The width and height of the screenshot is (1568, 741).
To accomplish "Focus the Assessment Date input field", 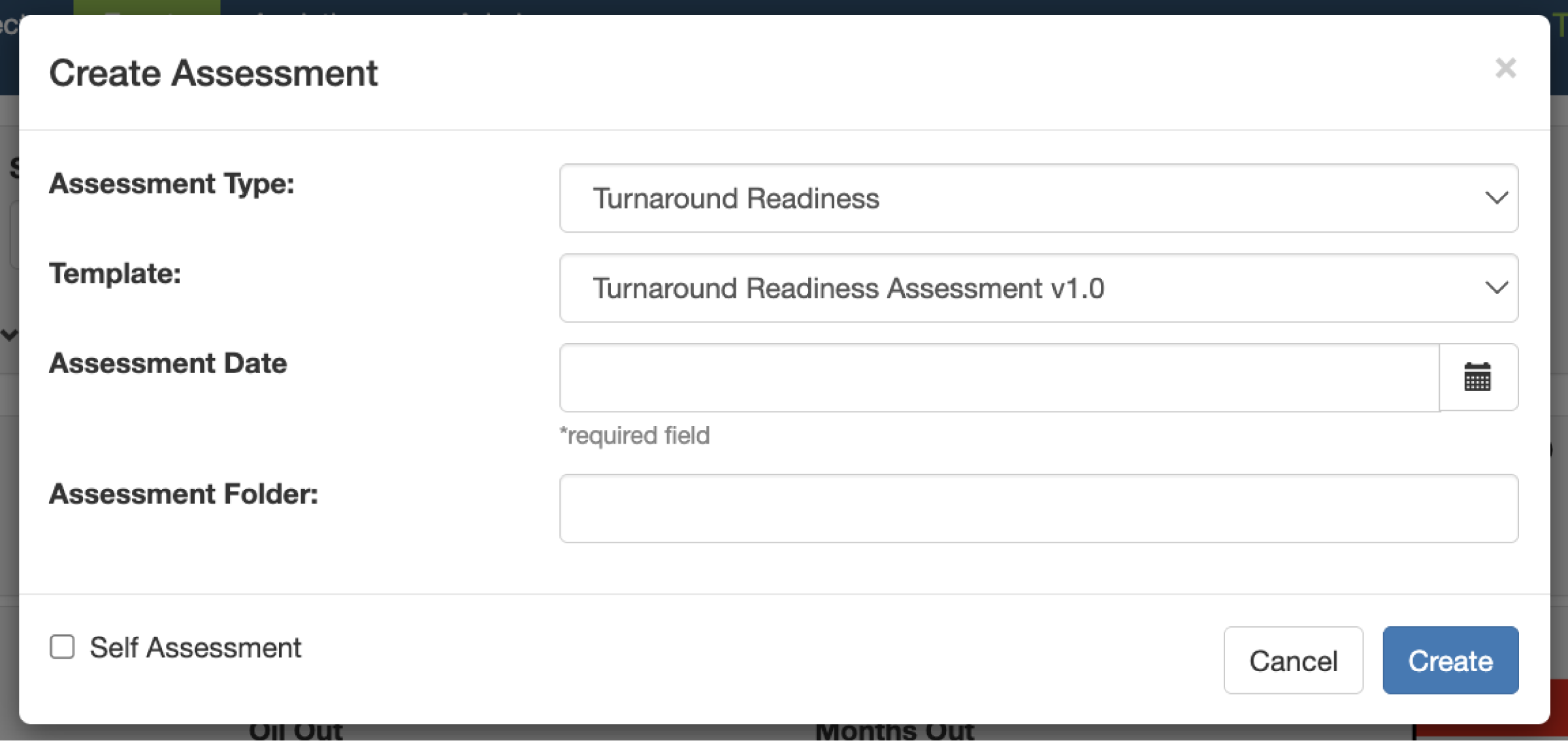I will (999, 377).
